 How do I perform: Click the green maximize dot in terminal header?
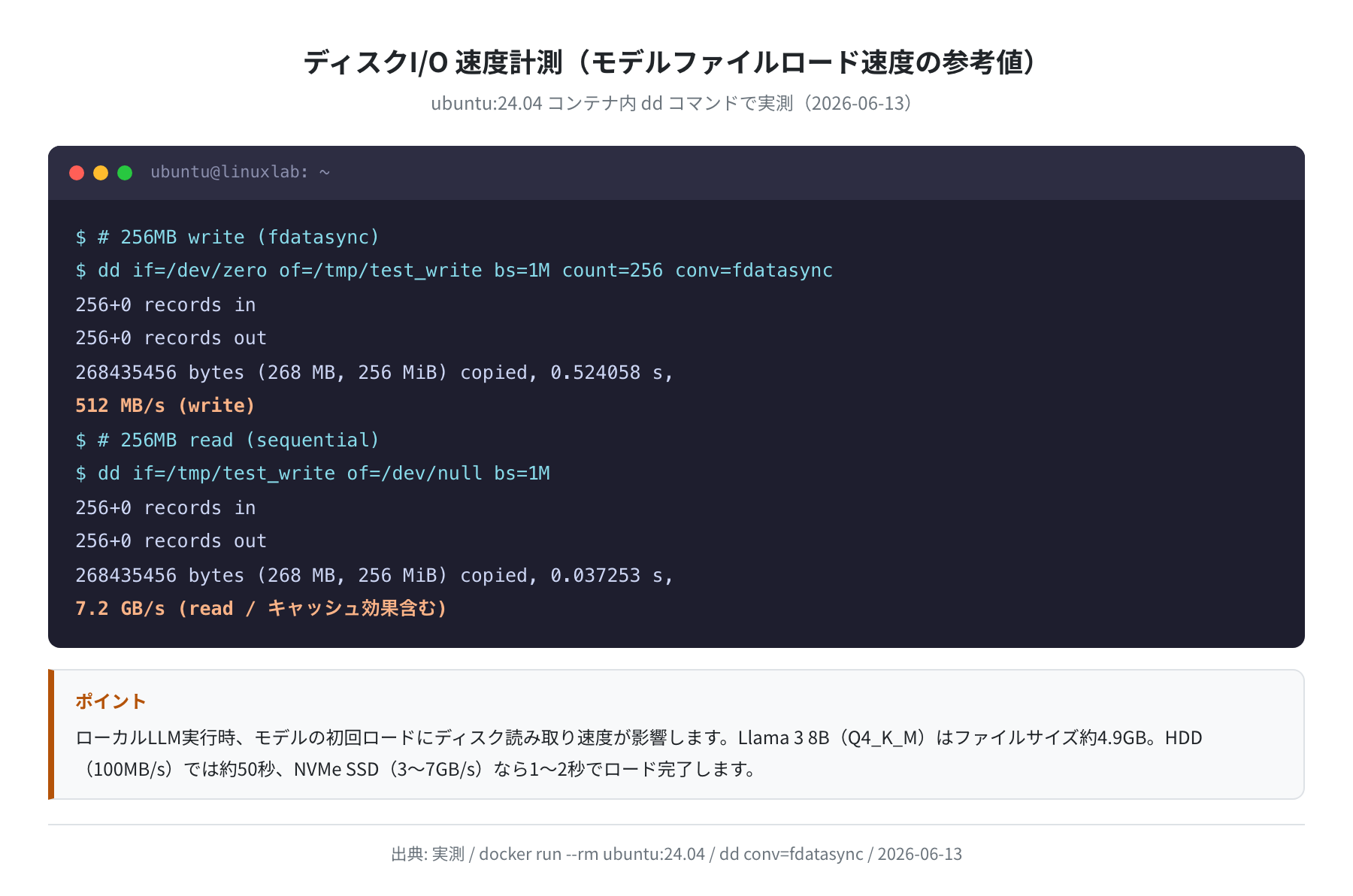125,173
